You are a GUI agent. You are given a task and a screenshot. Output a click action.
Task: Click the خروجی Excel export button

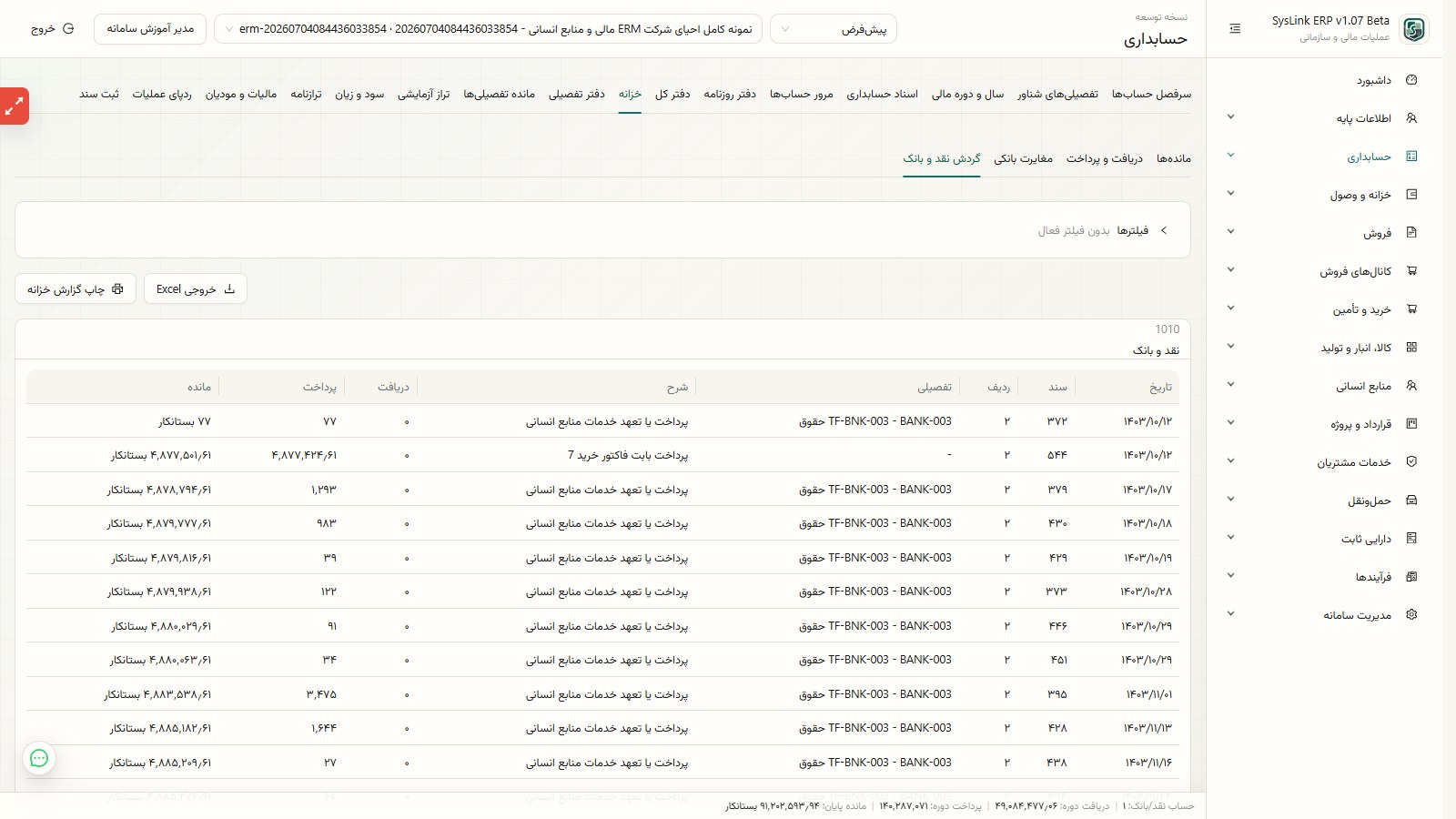tap(196, 289)
